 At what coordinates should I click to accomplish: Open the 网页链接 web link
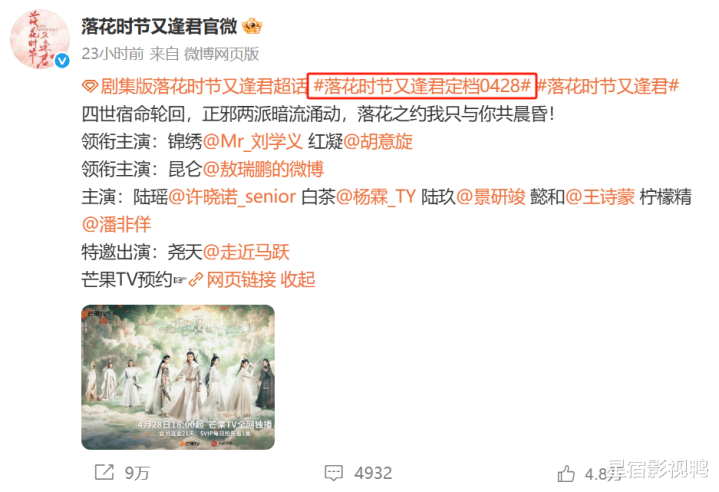pyautogui.click(x=241, y=279)
